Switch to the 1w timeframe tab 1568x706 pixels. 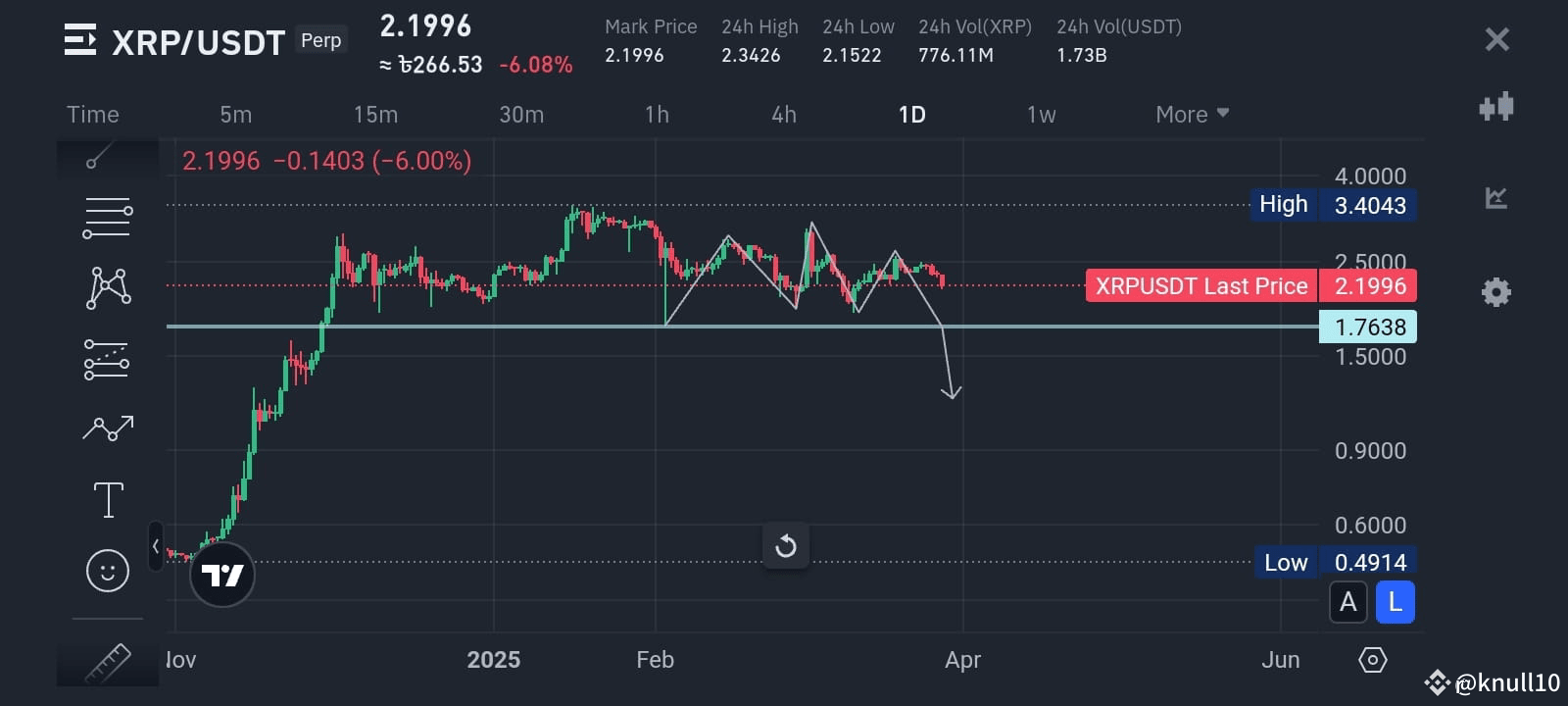tap(1041, 115)
